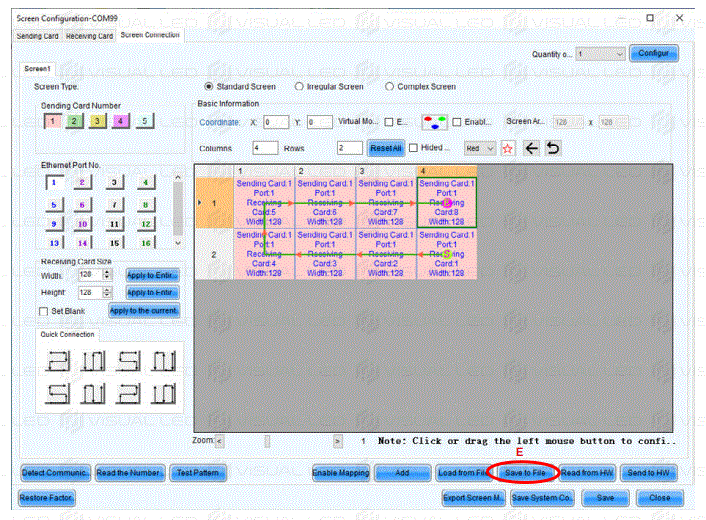Image resolution: width=706 pixels, height=520 pixels.
Task: Select Complex Screen radio button
Action: [389, 86]
